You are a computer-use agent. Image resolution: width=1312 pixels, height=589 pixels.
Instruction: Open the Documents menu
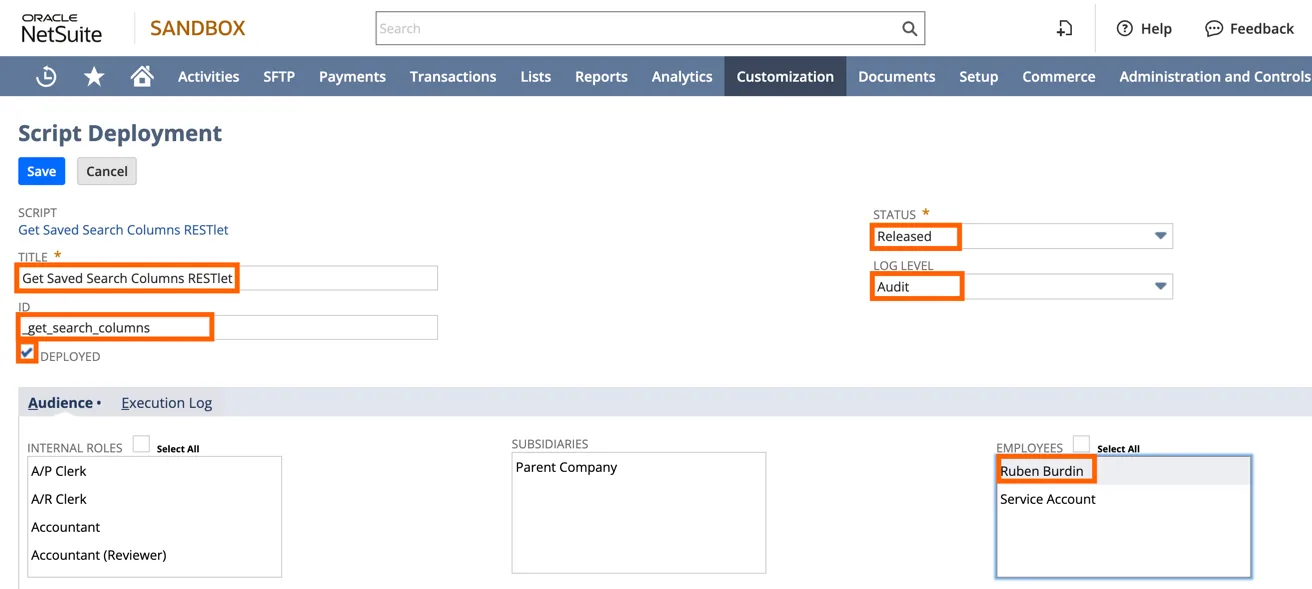coord(897,76)
